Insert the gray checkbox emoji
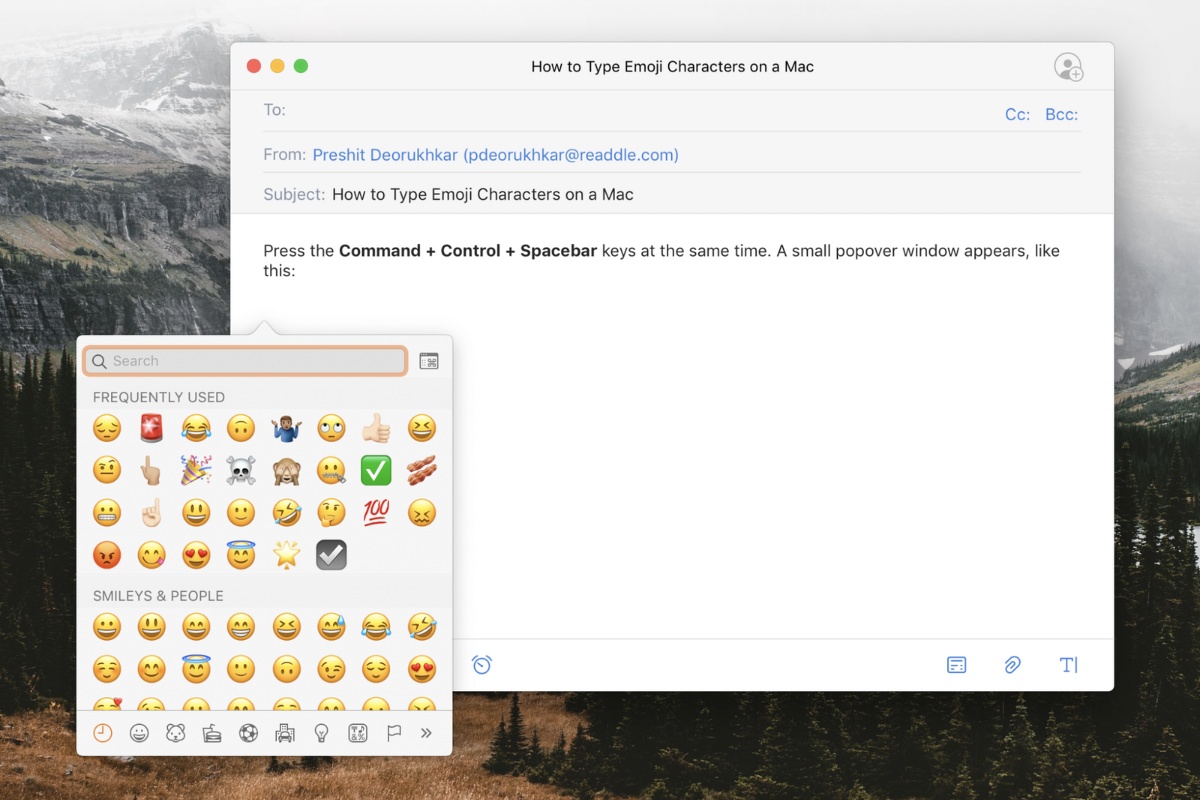 pos(331,555)
